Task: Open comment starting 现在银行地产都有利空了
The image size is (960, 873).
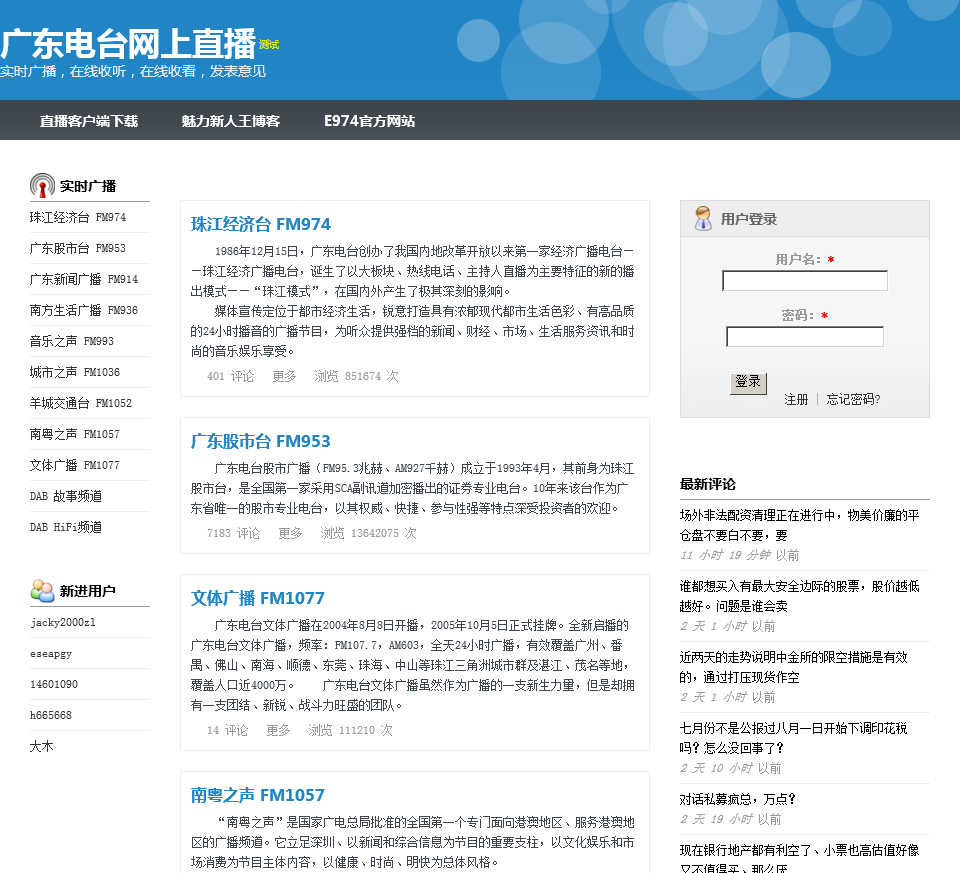Action: (799, 858)
